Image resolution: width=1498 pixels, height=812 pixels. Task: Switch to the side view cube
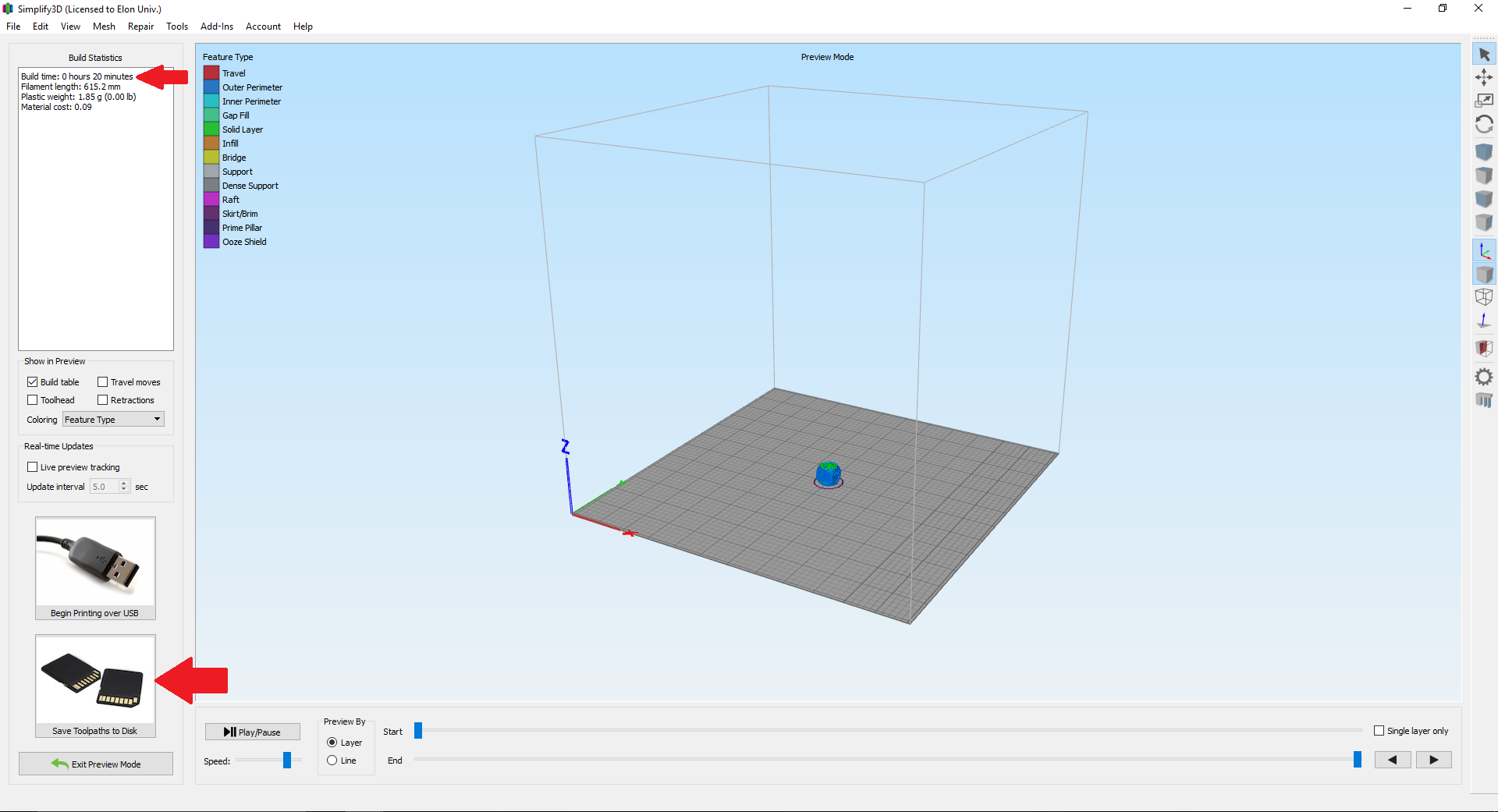click(x=1484, y=222)
